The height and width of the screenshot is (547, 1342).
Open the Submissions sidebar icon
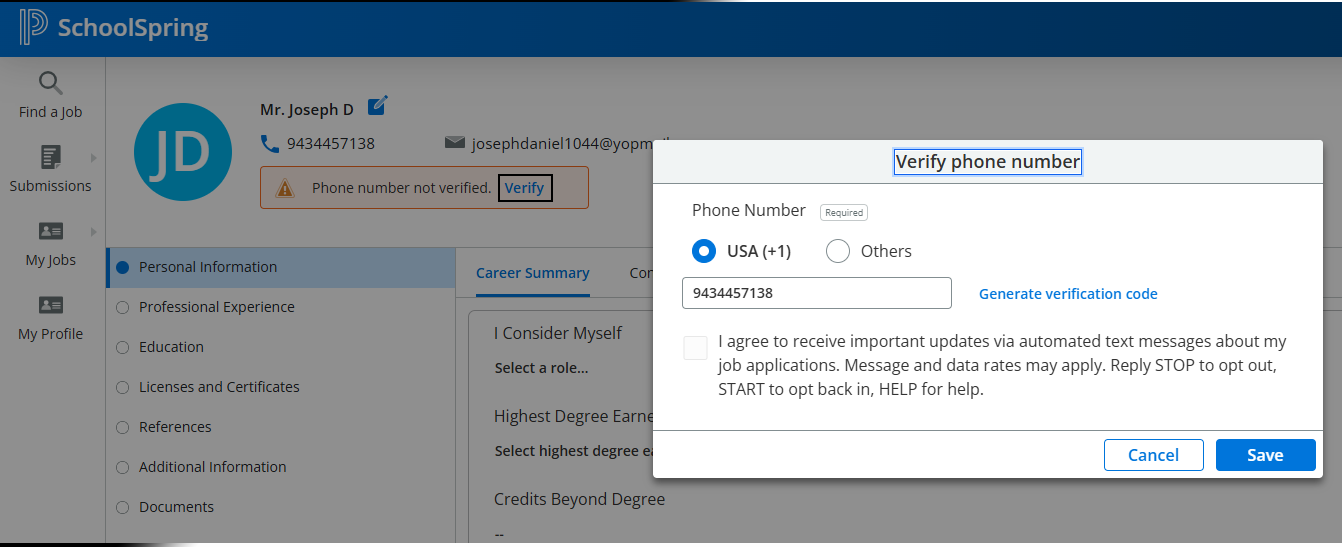click(x=51, y=157)
